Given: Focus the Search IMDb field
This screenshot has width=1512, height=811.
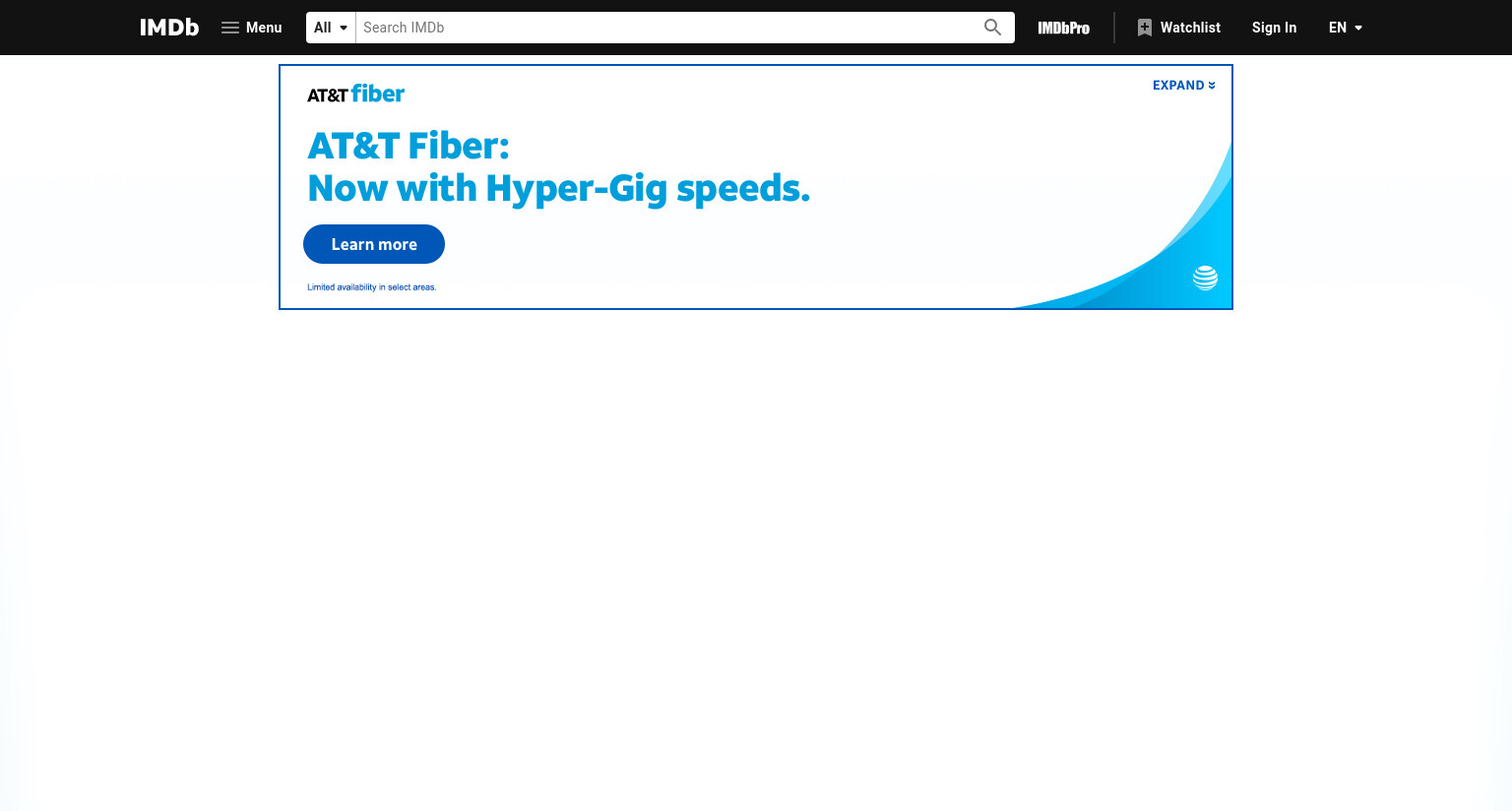Looking at the screenshot, I should pos(664,28).
